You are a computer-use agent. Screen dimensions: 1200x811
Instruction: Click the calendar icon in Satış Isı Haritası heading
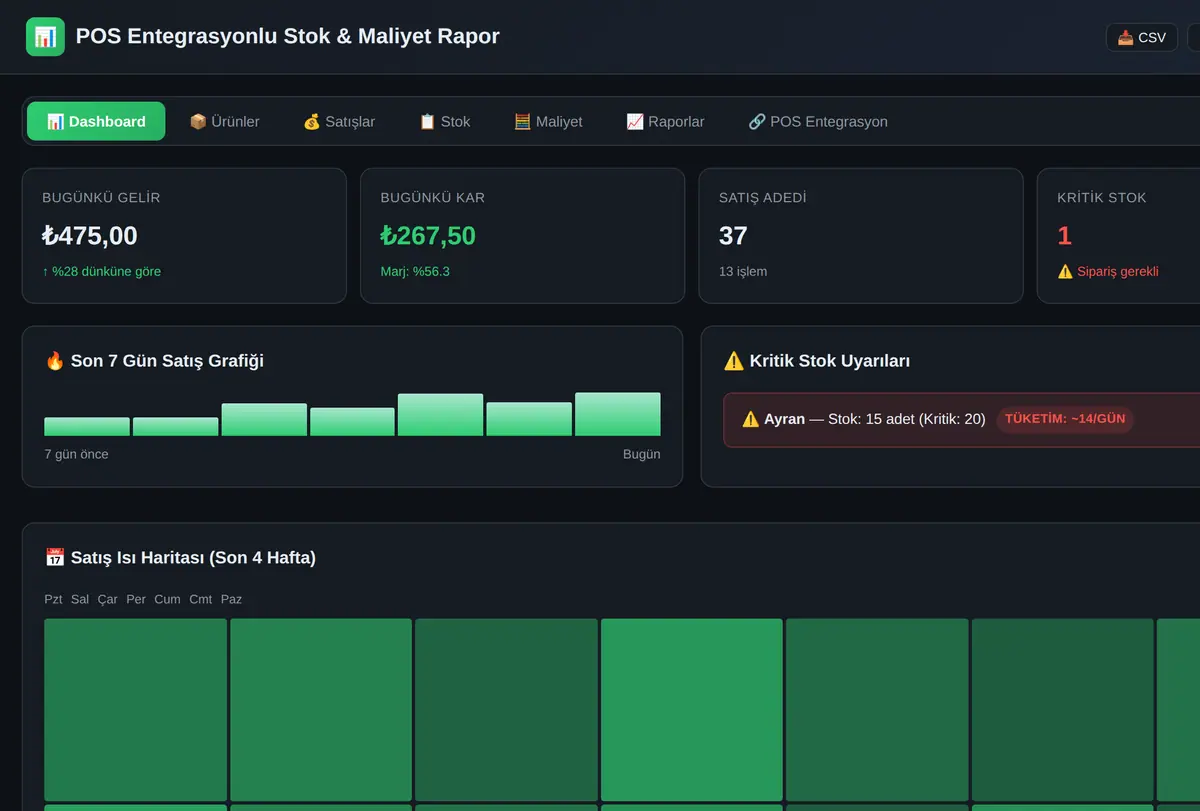tap(55, 557)
